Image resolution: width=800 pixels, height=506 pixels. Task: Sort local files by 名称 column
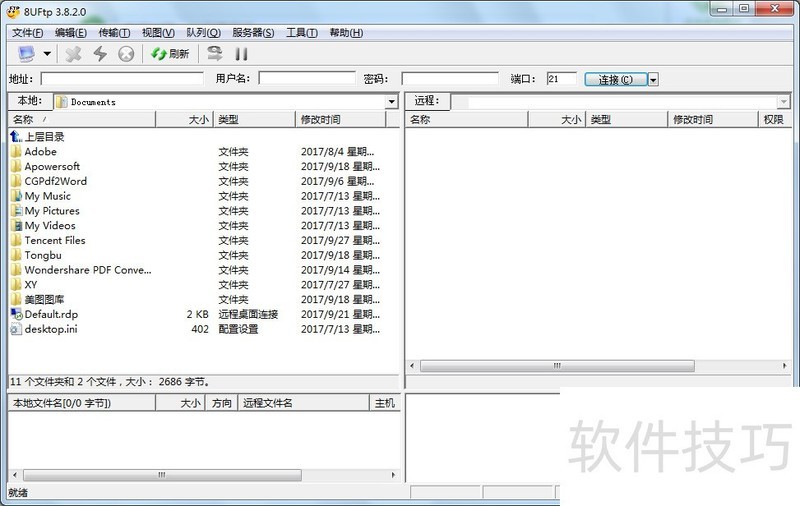point(82,119)
